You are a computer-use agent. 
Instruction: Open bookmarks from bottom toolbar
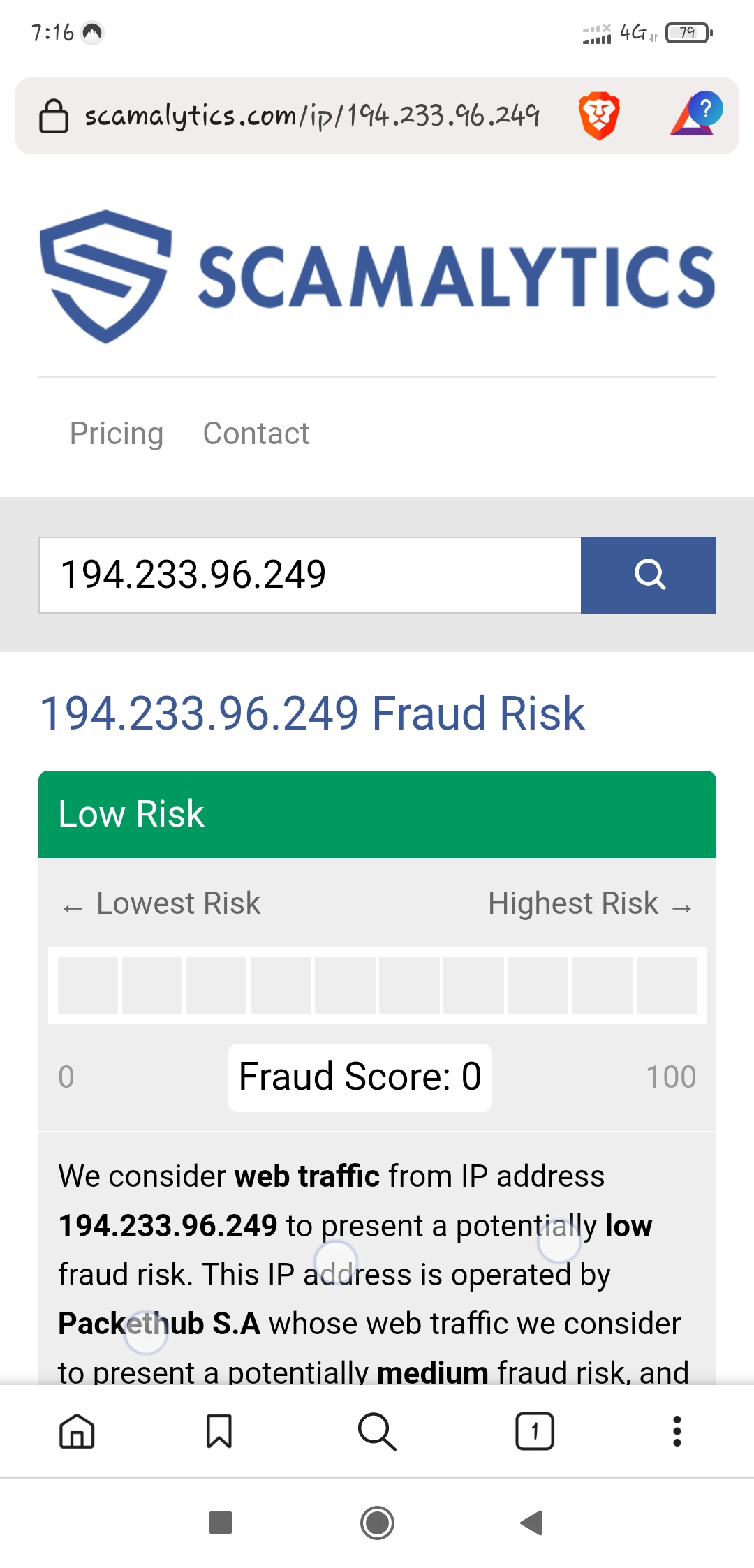[219, 1431]
